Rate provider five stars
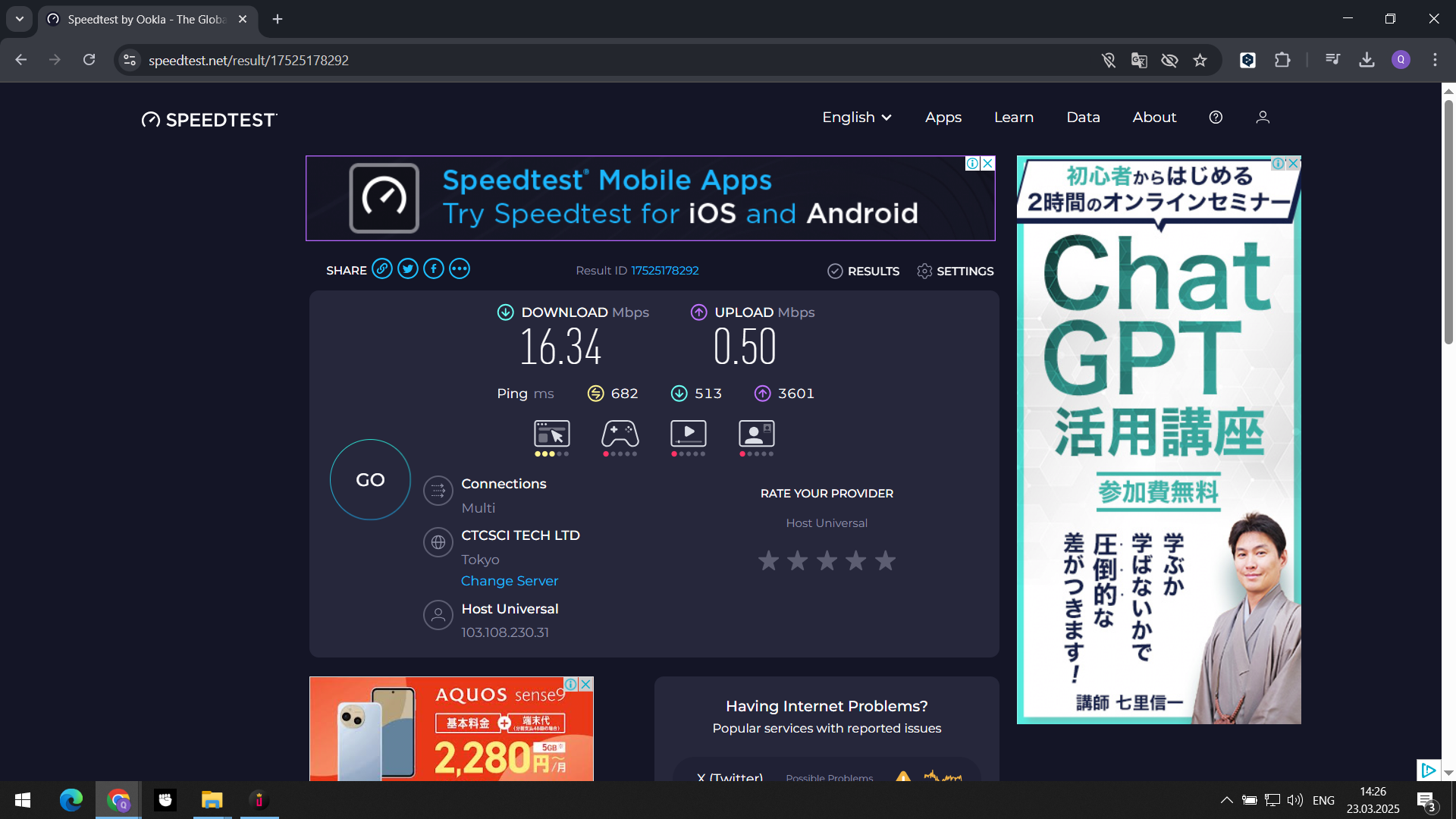The width and height of the screenshot is (1456, 819). coord(885,560)
